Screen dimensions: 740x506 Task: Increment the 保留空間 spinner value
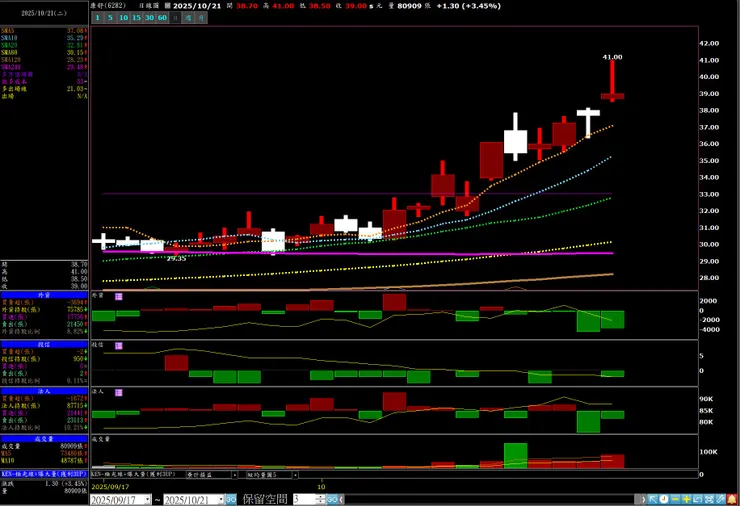(x=320, y=497)
